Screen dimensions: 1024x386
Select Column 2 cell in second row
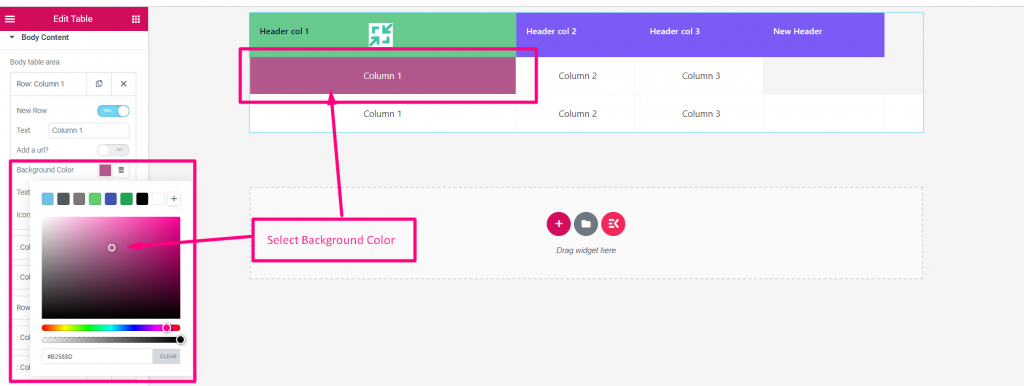tap(577, 114)
